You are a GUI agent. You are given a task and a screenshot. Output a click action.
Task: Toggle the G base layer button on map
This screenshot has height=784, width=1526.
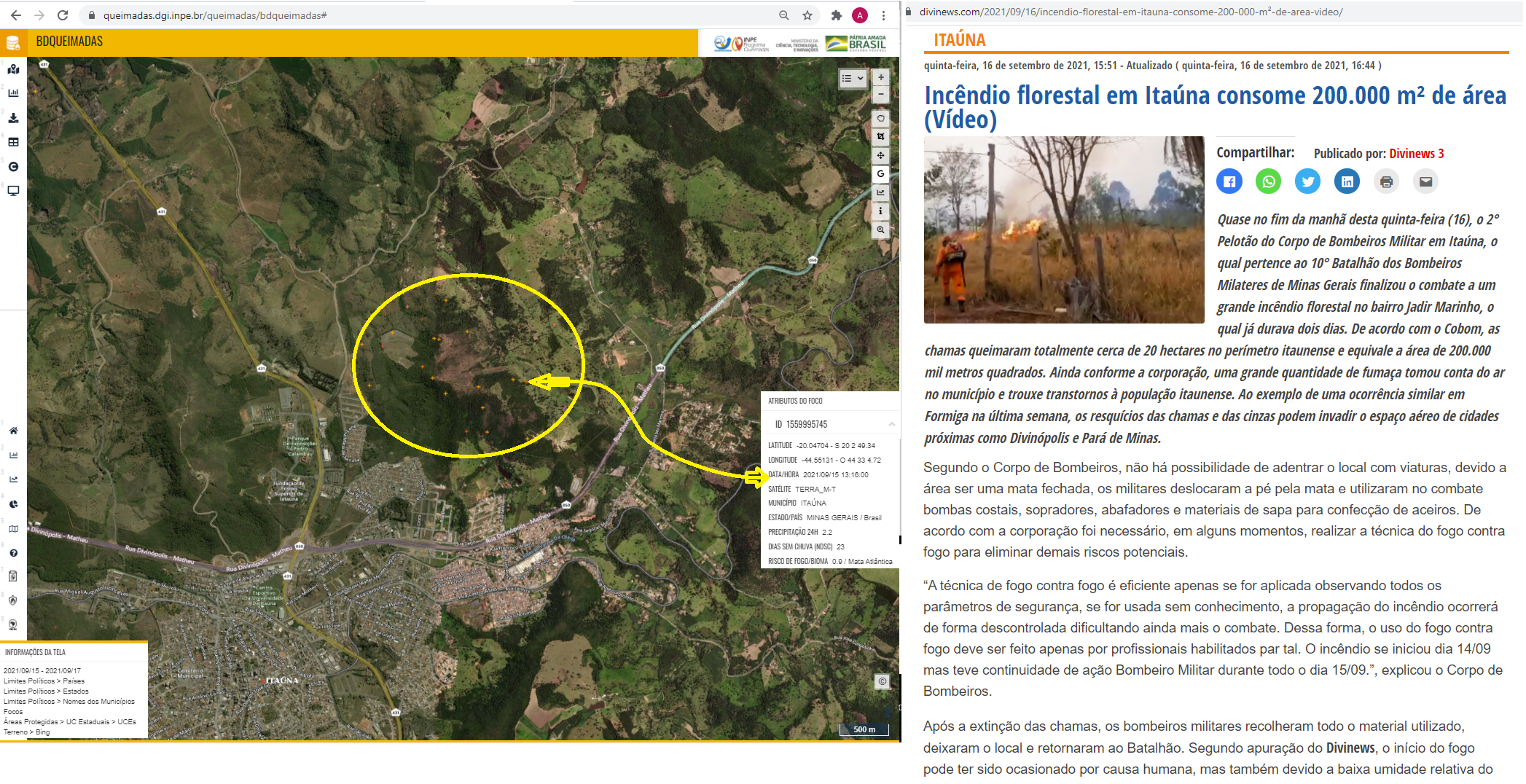[x=881, y=173]
